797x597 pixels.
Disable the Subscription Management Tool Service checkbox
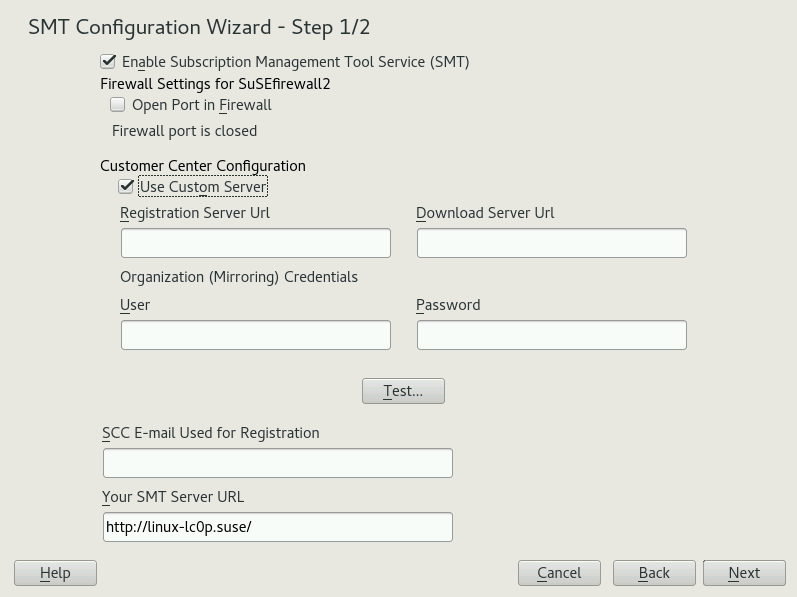pyautogui.click(x=109, y=62)
